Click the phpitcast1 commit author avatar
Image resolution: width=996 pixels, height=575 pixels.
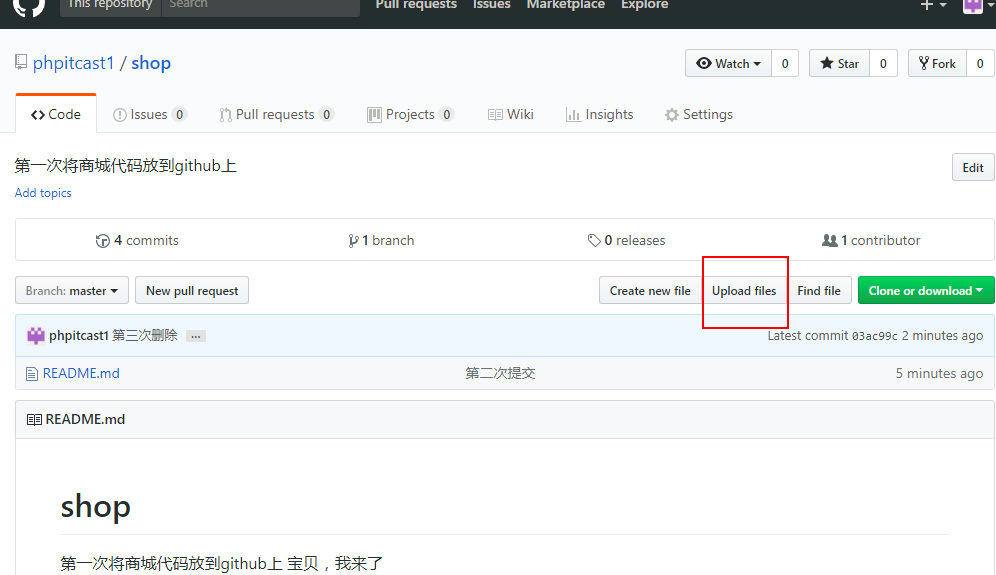click(x=36, y=336)
